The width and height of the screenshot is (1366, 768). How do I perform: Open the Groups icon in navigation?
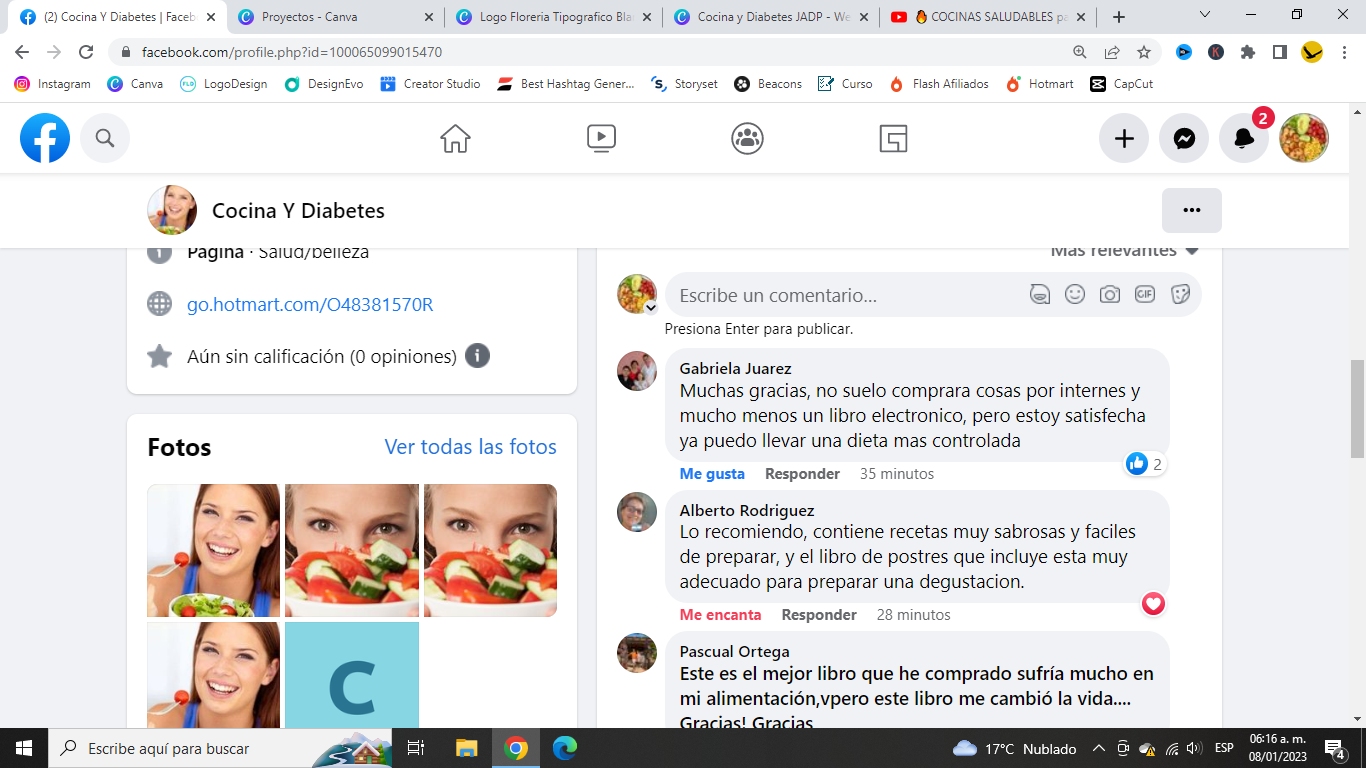point(747,138)
